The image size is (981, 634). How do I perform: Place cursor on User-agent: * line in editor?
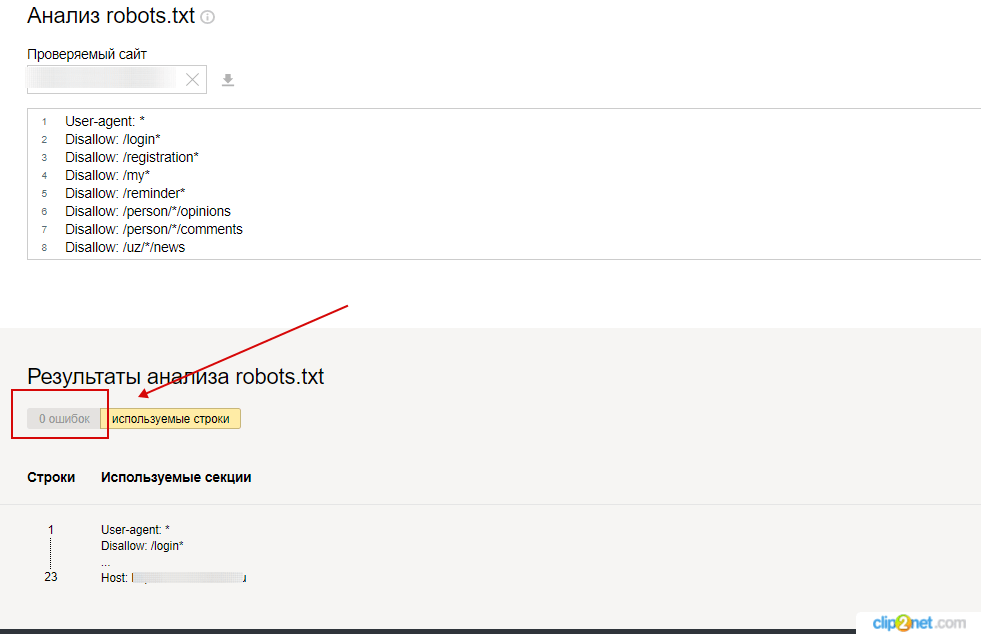pos(105,121)
